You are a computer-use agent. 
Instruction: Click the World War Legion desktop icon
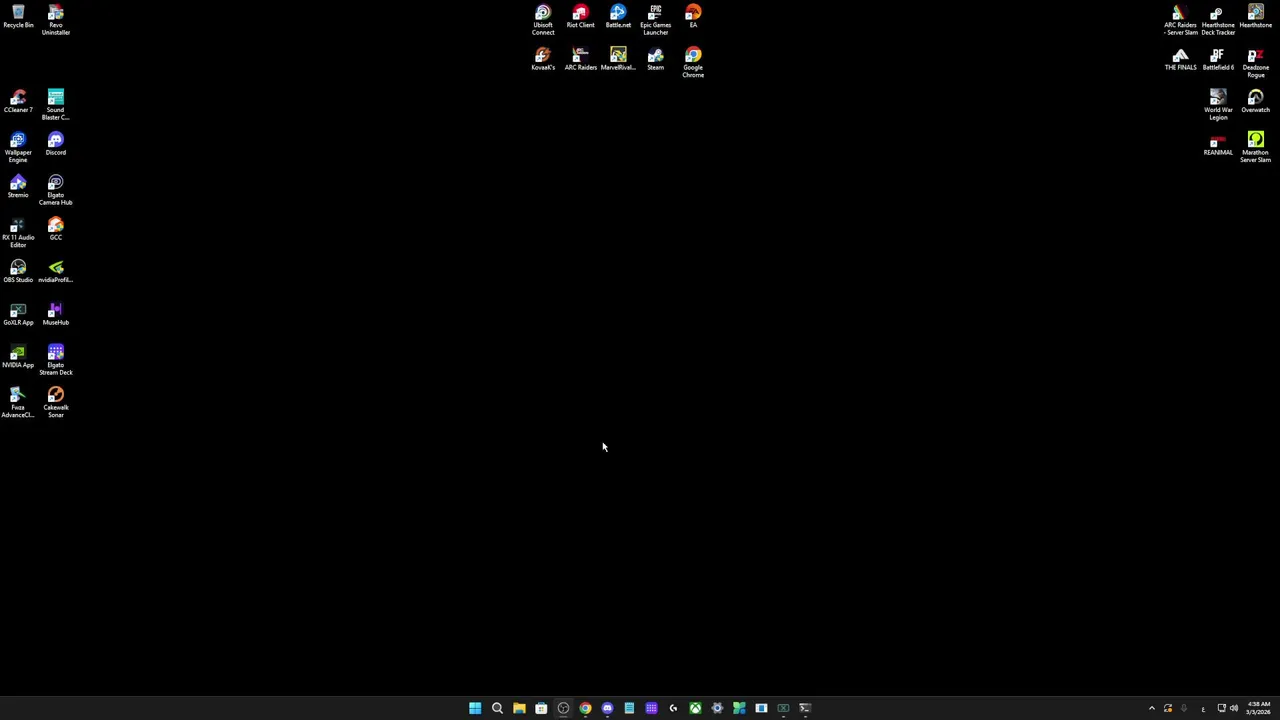tap(1218, 105)
